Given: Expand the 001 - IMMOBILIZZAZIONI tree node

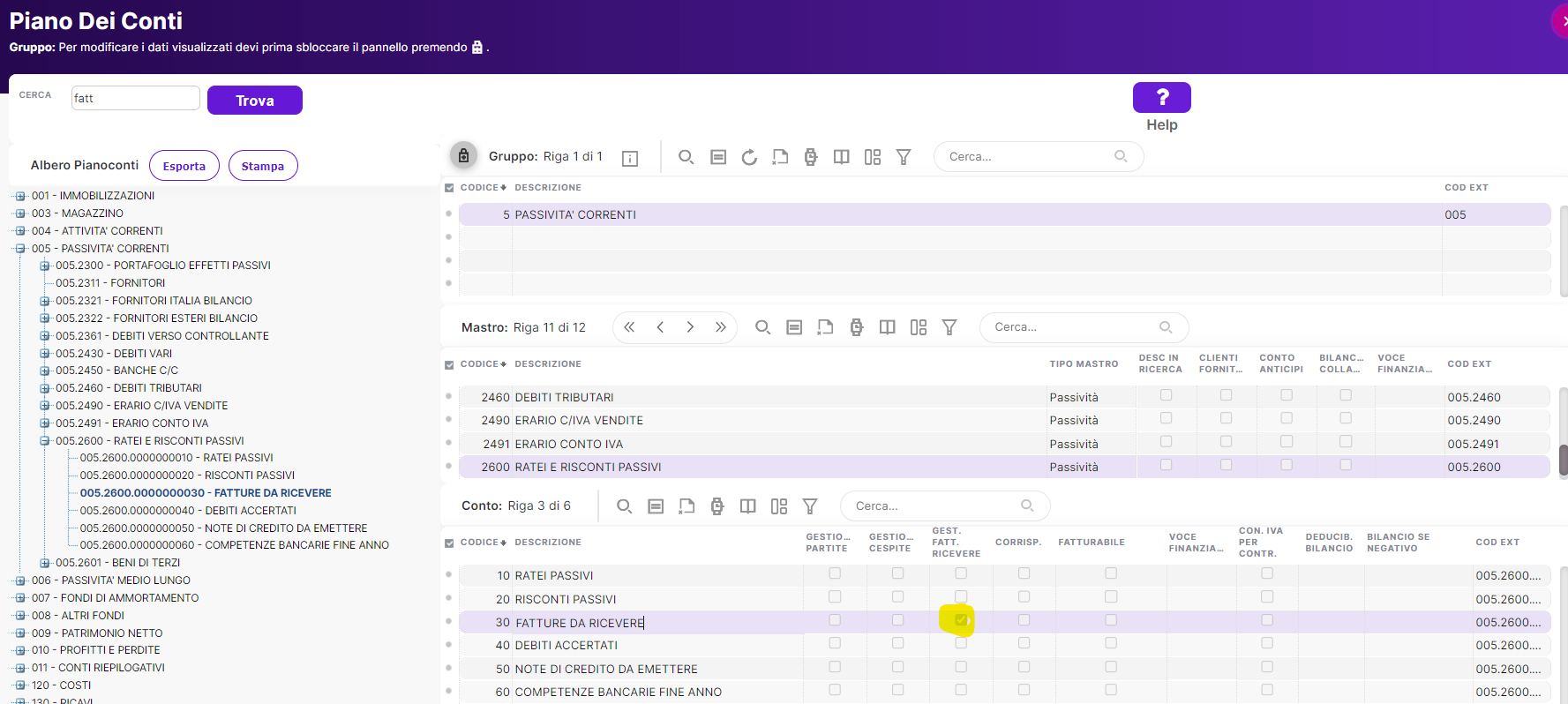Looking at the screenshot, I should coord(20,196).
